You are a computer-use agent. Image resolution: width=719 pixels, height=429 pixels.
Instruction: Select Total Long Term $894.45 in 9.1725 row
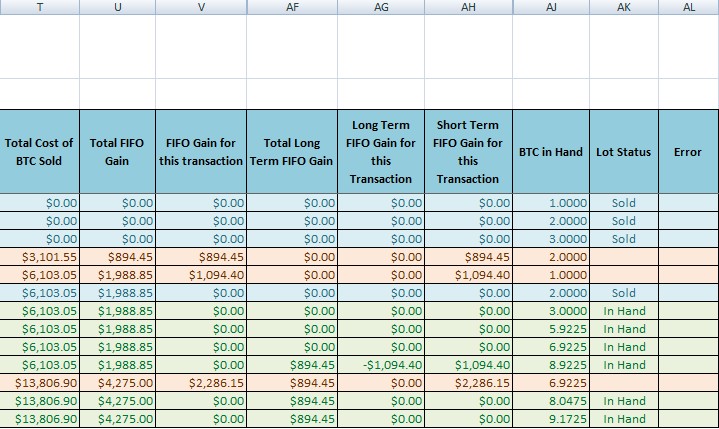pyautogui.click(x=292, y=419)
